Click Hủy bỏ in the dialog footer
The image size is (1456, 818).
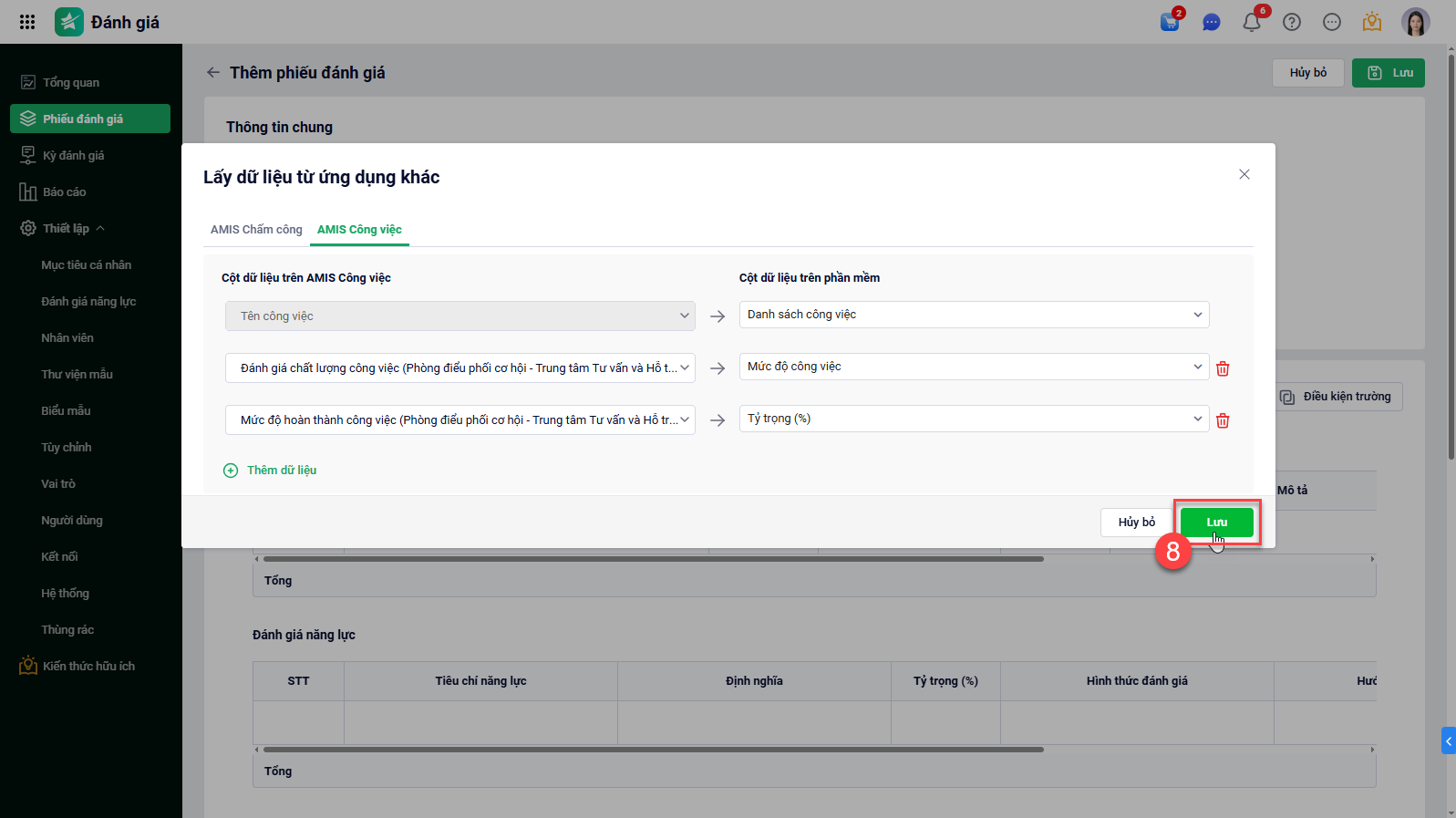(x=1136, y=523)
